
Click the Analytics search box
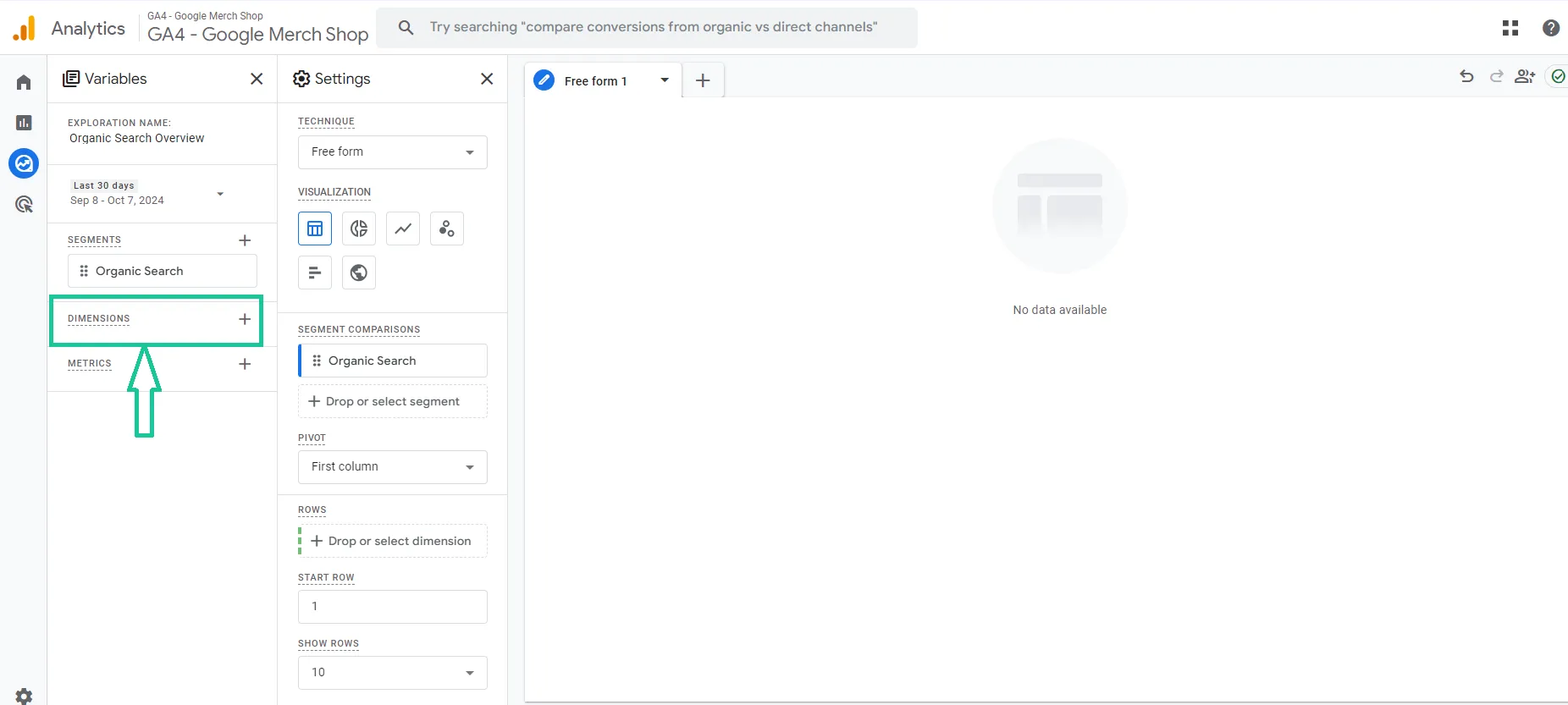click(647, 27)
